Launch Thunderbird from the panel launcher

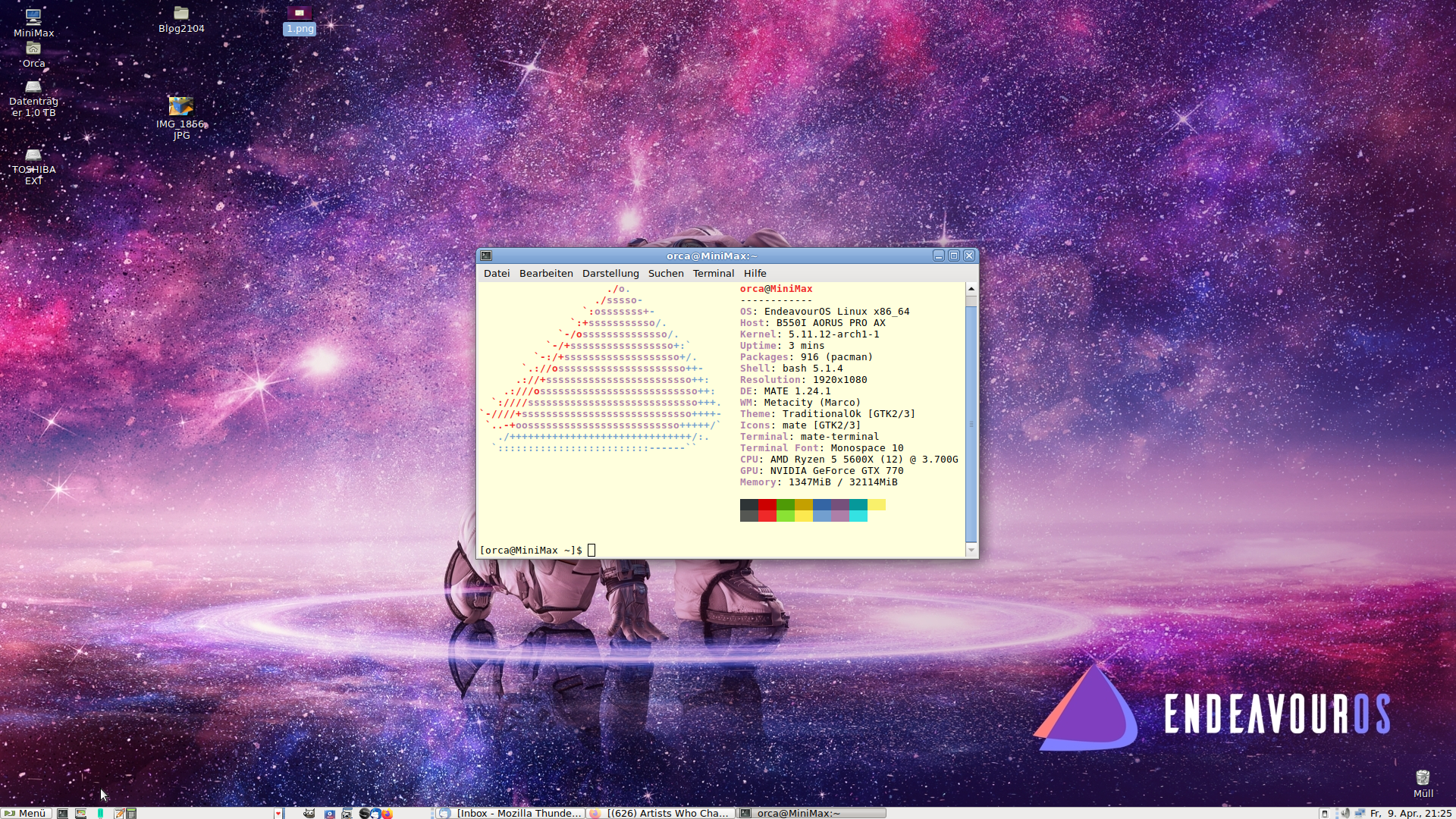click(375, 813)
